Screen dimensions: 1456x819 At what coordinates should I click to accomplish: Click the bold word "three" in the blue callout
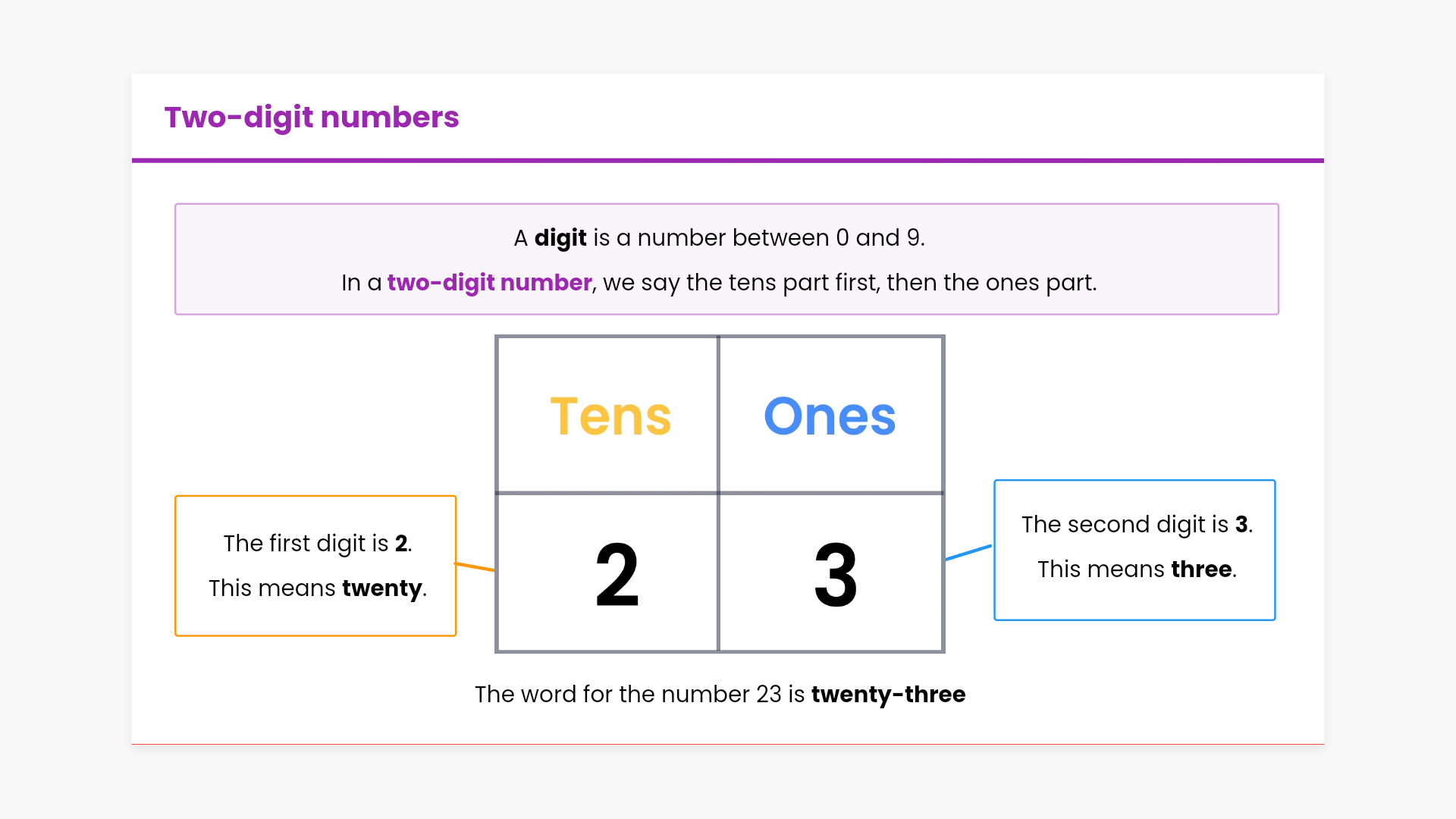(x=1201, y=570)
